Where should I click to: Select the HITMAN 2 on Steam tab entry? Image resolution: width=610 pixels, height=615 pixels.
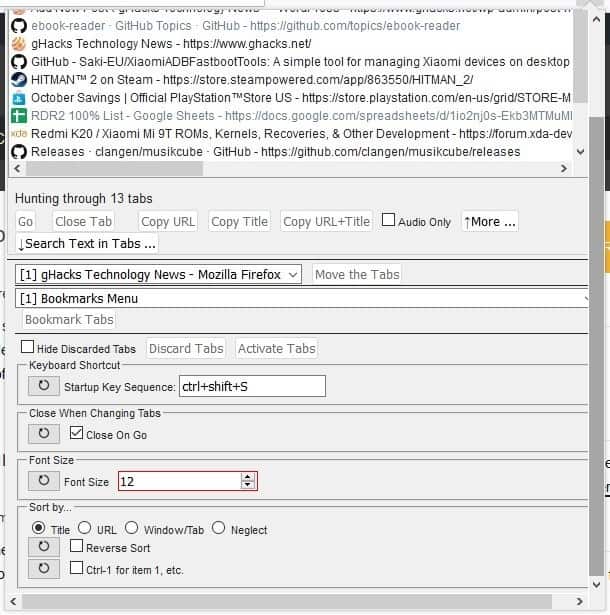[x=291, y=80]
